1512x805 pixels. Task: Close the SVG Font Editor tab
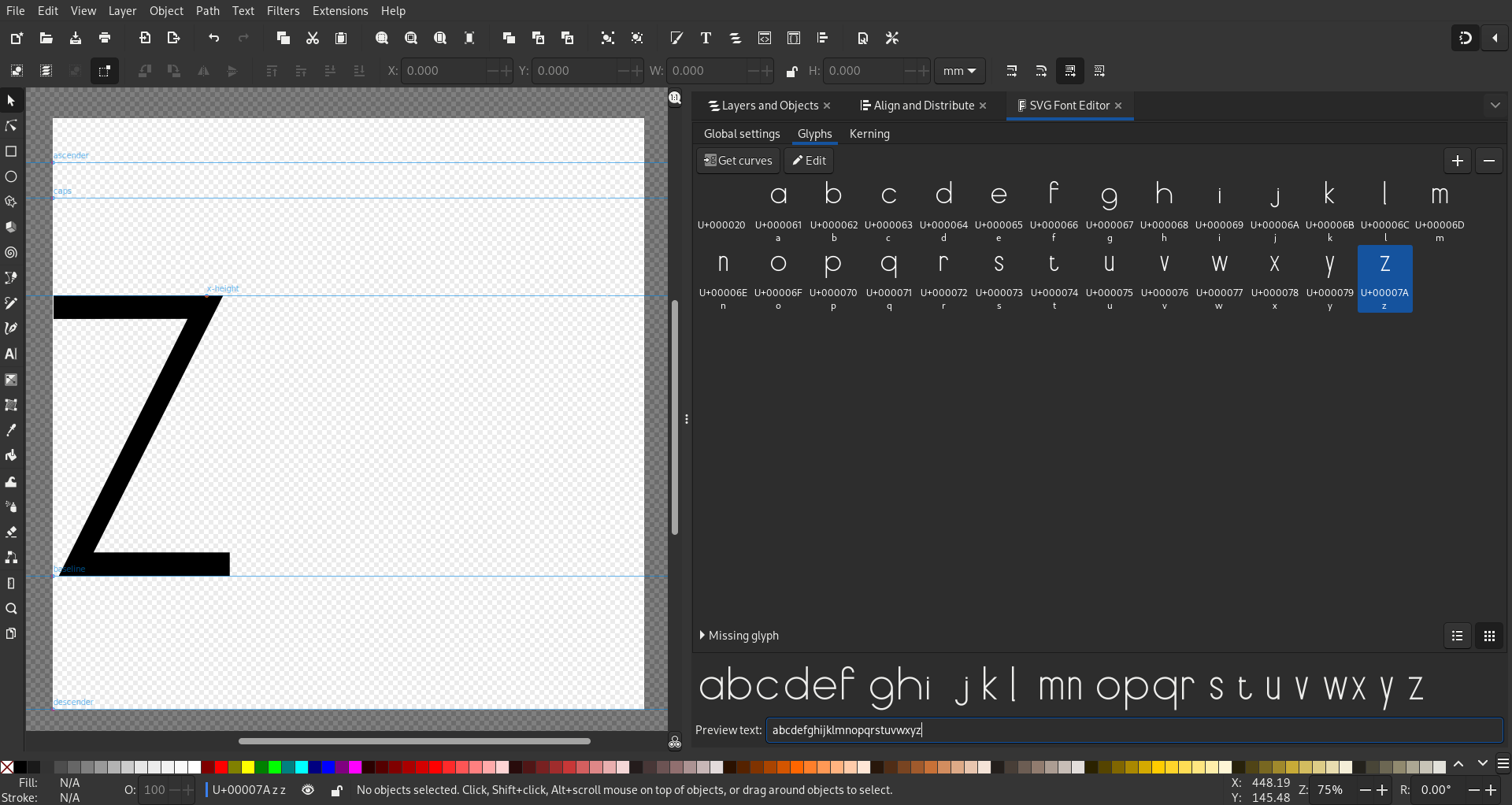[x=1118, y=106]
